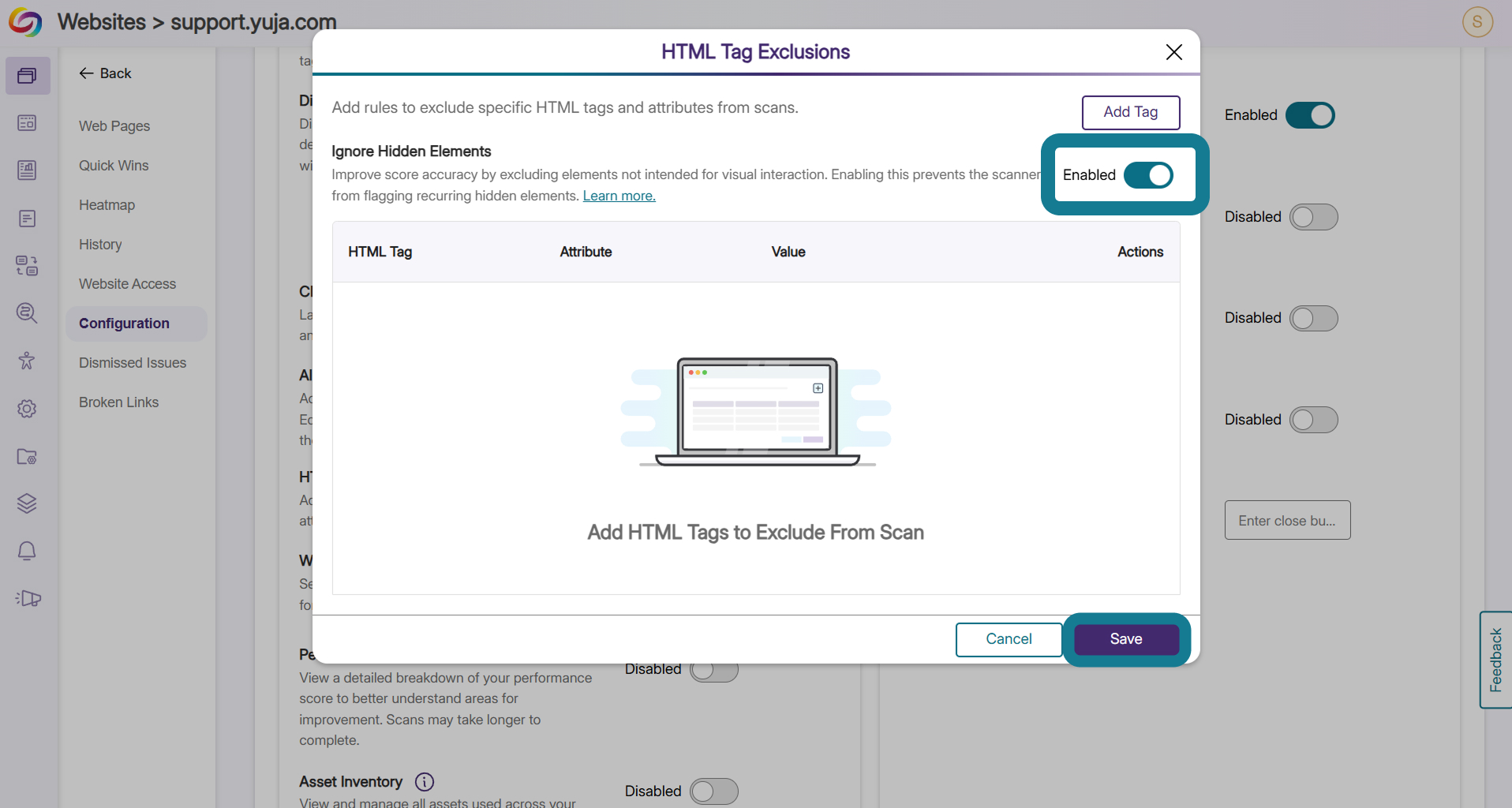Click the announcements megaphone icon in rail
The image size is (1512, 808).
point(28,598)
